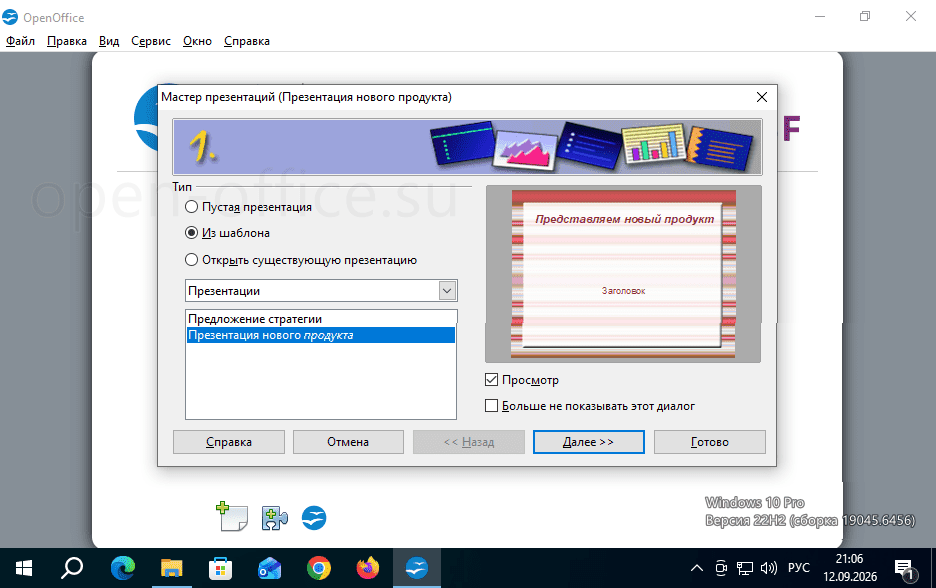936x588 pixels.
Task: Switch the РУС input language indicator
Action: [x=799, y=568]
